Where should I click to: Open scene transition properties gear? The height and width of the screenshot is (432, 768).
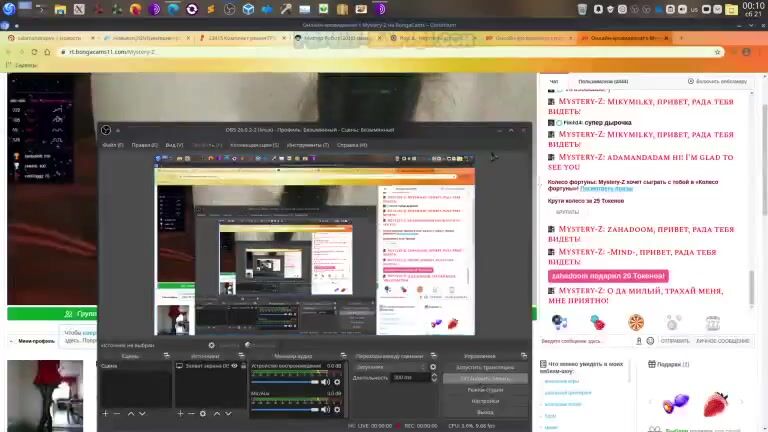pyautogui.click(x=433, y=366)
